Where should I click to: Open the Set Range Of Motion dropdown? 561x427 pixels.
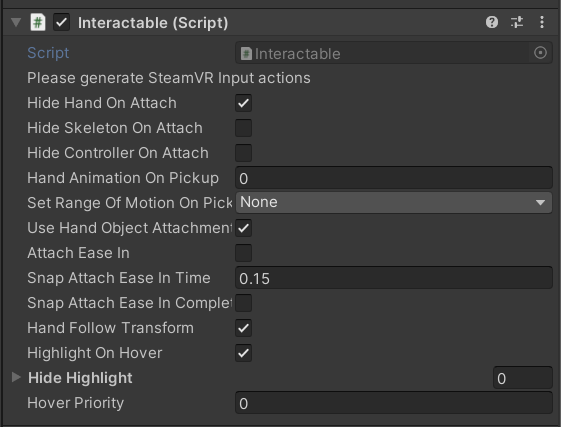click(394, 203)
